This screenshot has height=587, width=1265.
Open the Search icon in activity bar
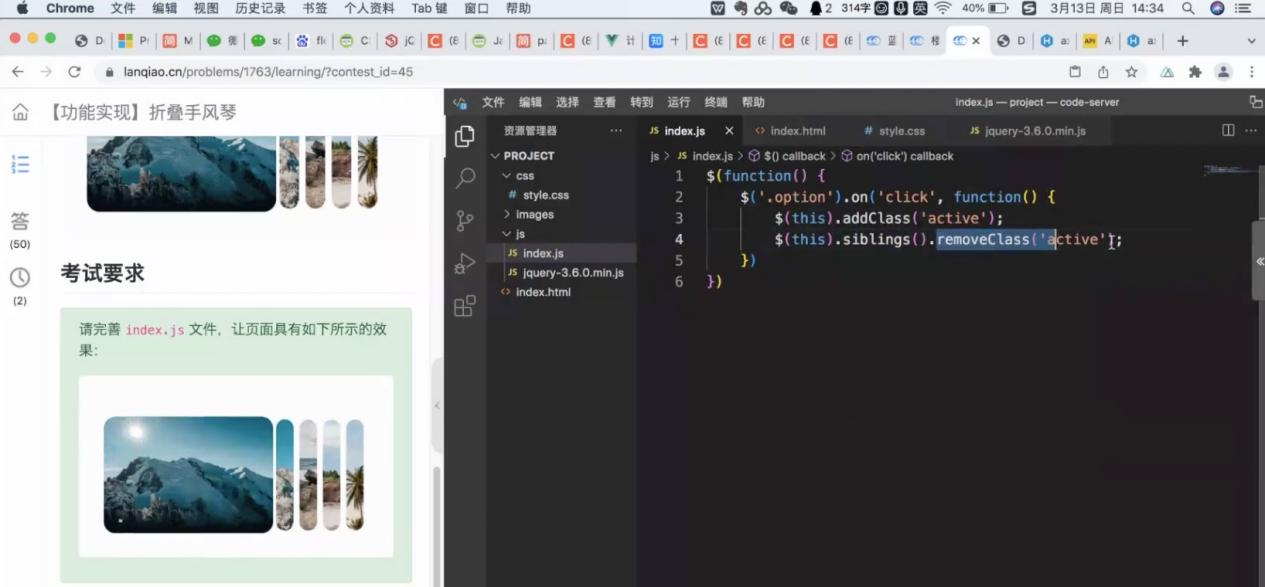465,179
